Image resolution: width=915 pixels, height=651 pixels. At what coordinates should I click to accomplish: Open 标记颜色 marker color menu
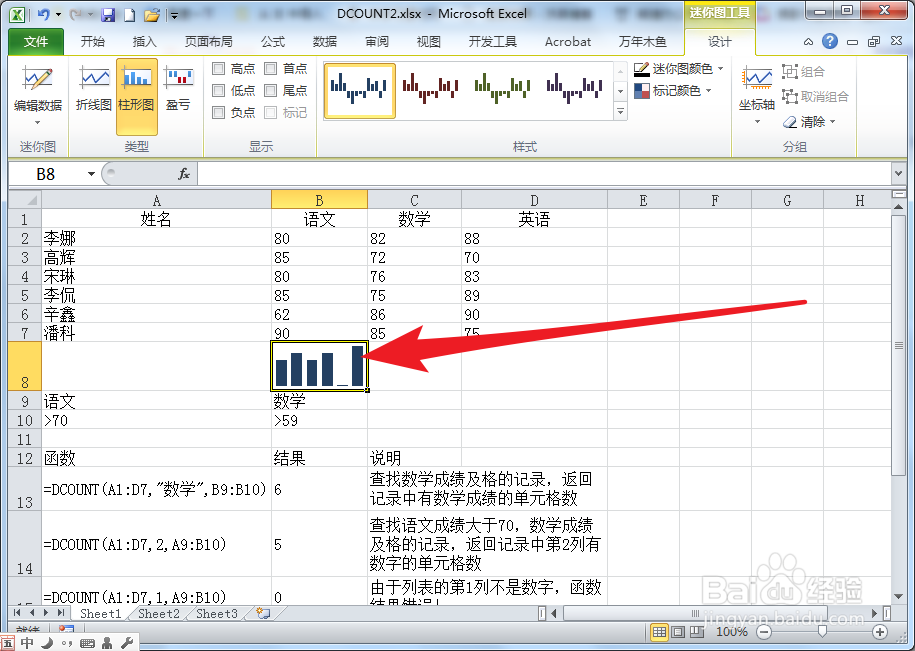[x=673, y=90]
